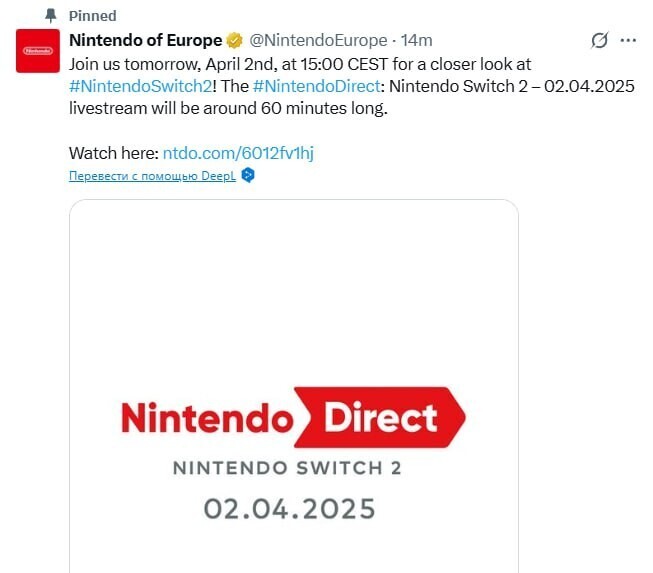Open the Nintendo of Europe profile name
This screenshot has height=573, width=653.
[144, 40]
